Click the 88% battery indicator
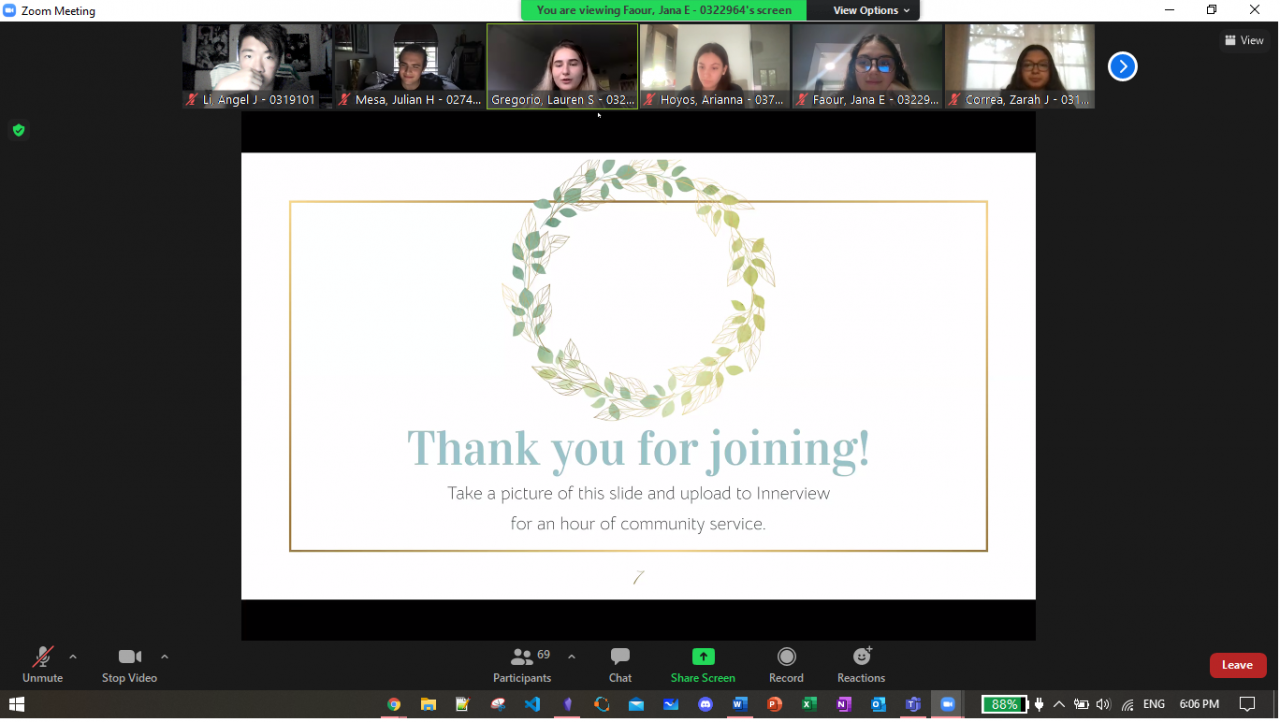 coord(1004,705)
